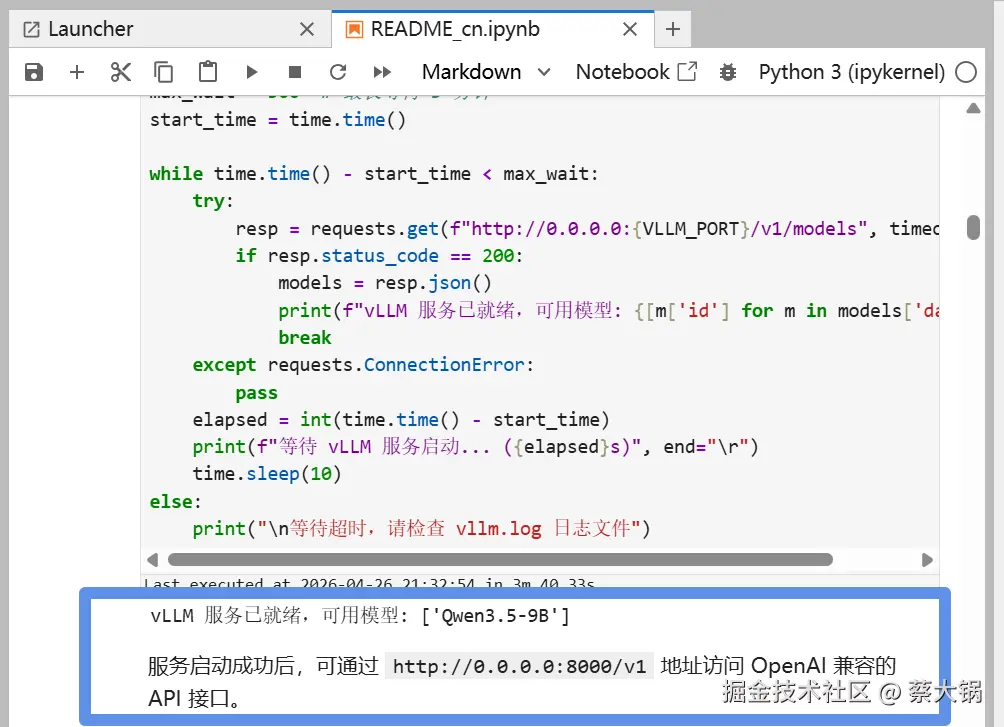Click the scroll up arrow of notebook
Viewport: 1004px width, 727px height.
pyautogui.click(x=973, y=108)
